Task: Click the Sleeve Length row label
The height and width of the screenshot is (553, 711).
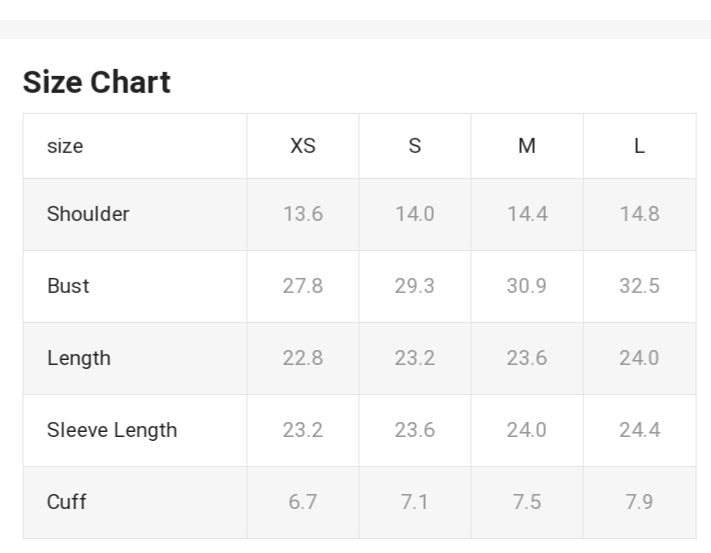Action: 112,430
